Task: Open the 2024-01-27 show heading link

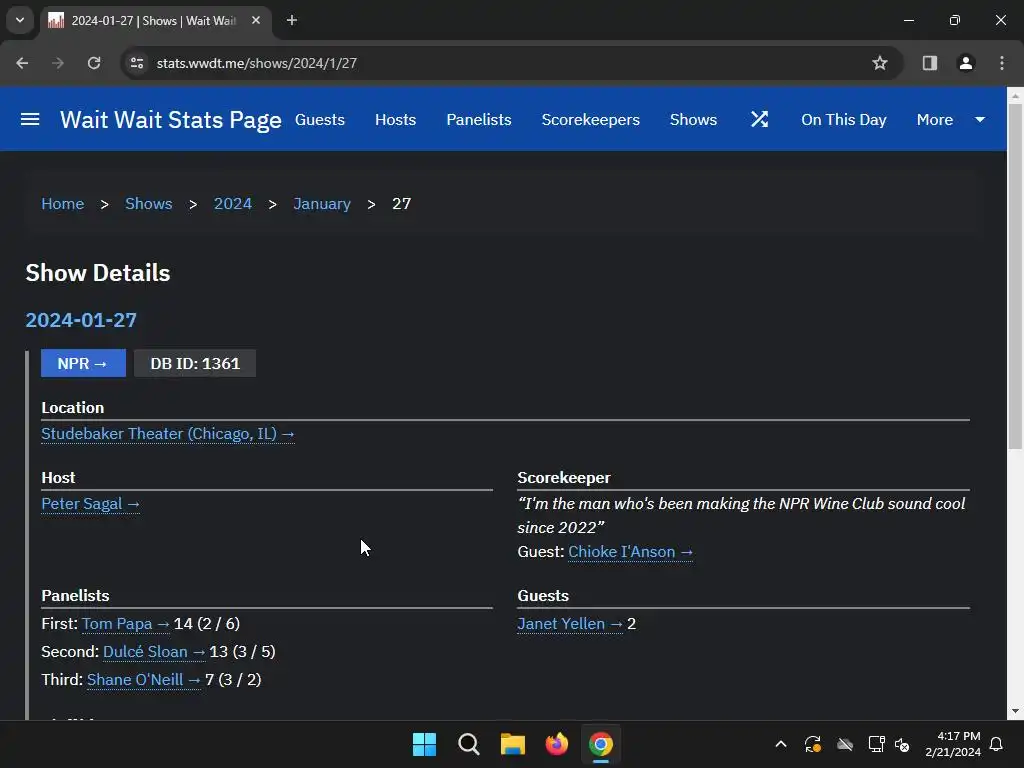Action: tap(81, 320)
